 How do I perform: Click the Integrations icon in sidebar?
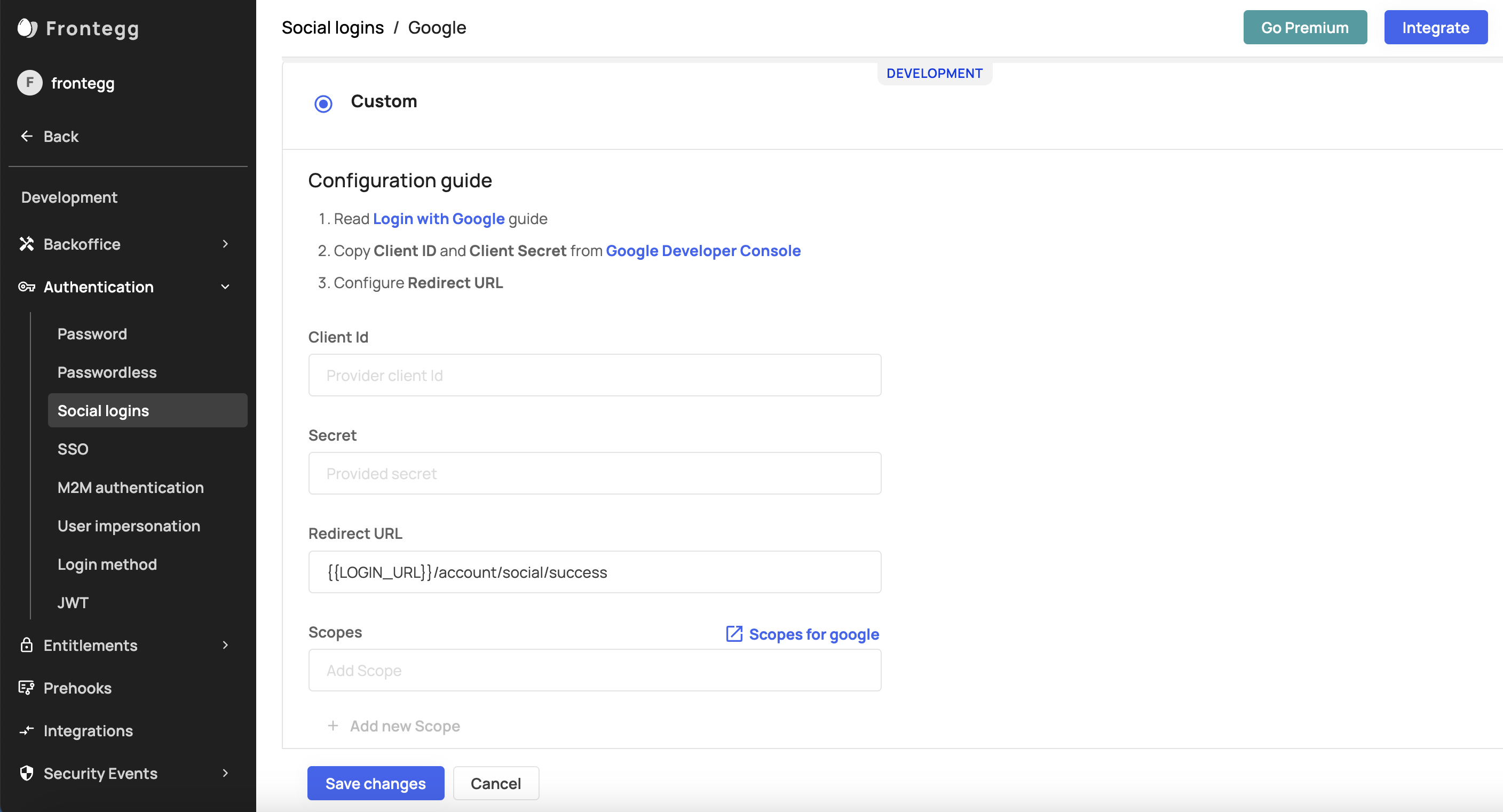pyautogui.click(x=27, y=731)
